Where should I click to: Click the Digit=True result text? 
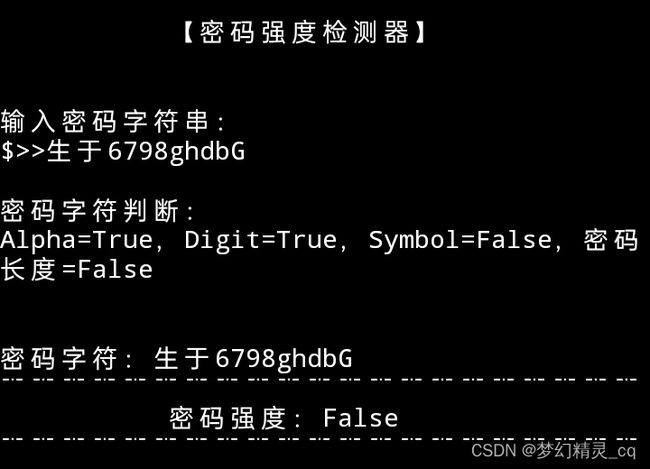click(x=261, y=240)
